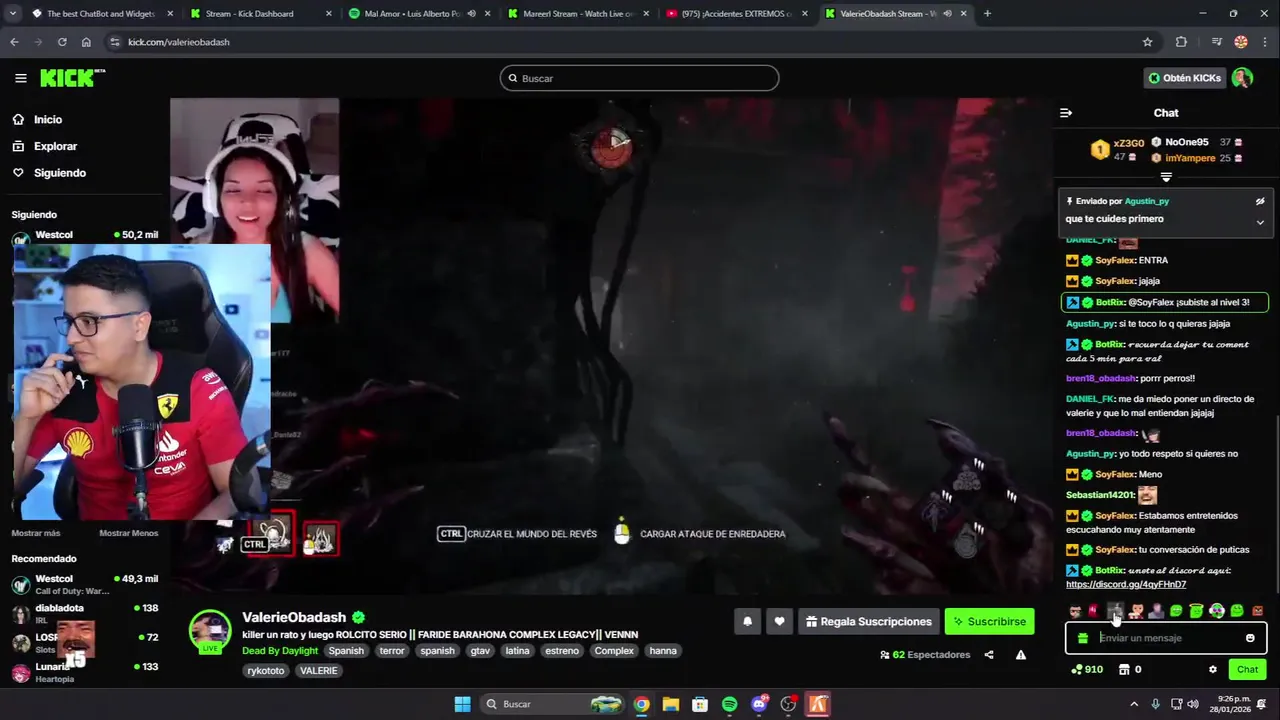Screen dimensions: 1280x720
Task: Open Spotify from the taskbar
Action: pos(730,704)
